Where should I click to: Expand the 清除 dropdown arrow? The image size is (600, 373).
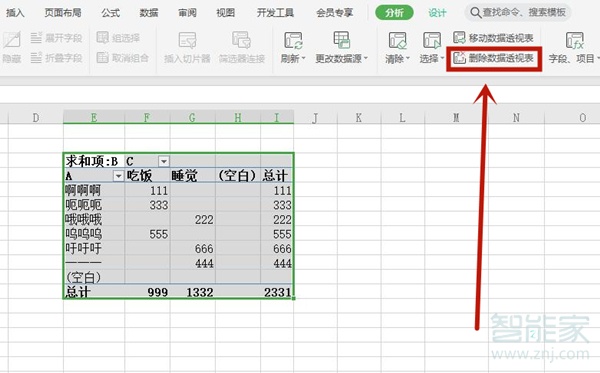[408, 59]
